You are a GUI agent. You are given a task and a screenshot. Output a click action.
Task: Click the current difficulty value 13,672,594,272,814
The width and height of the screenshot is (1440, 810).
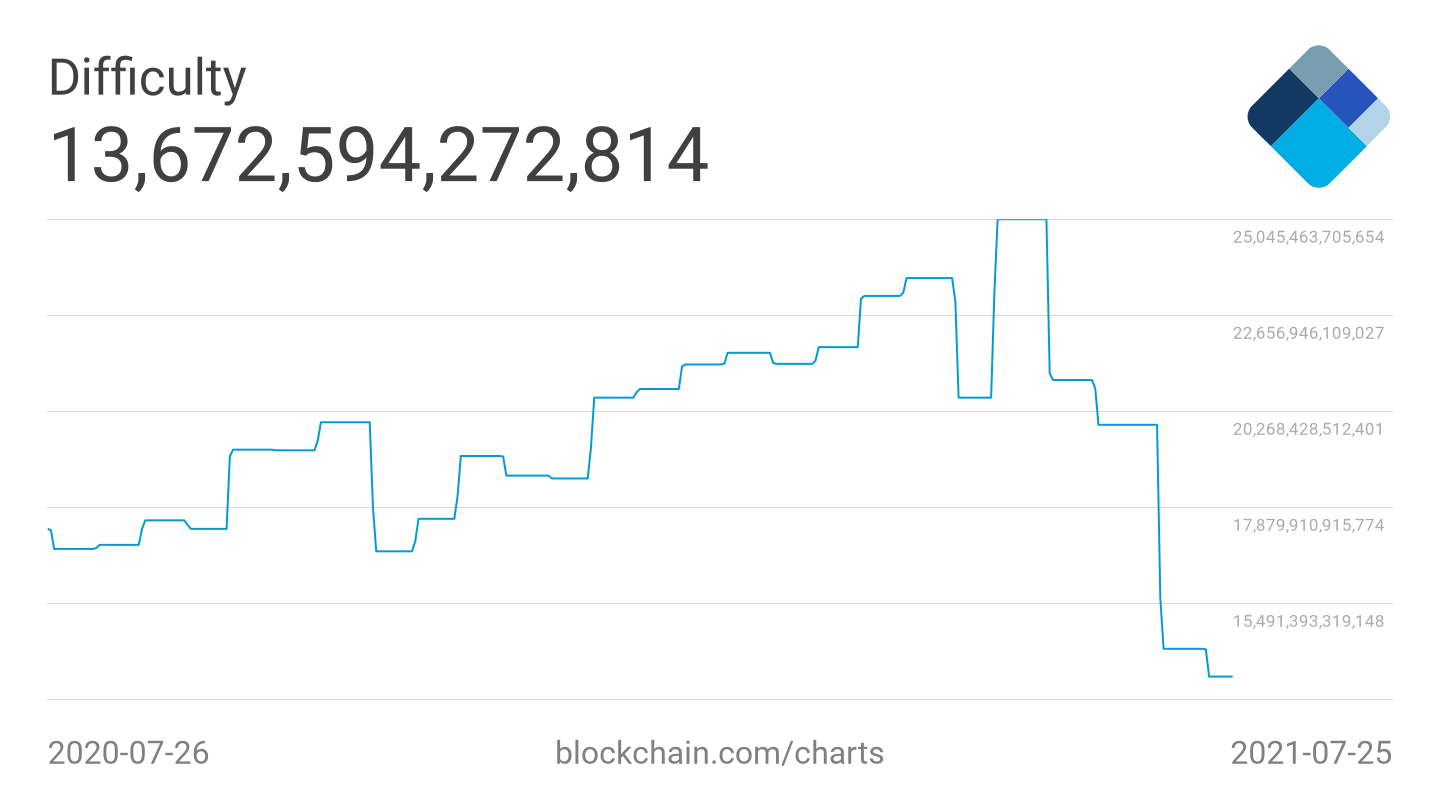coord(378,156)
